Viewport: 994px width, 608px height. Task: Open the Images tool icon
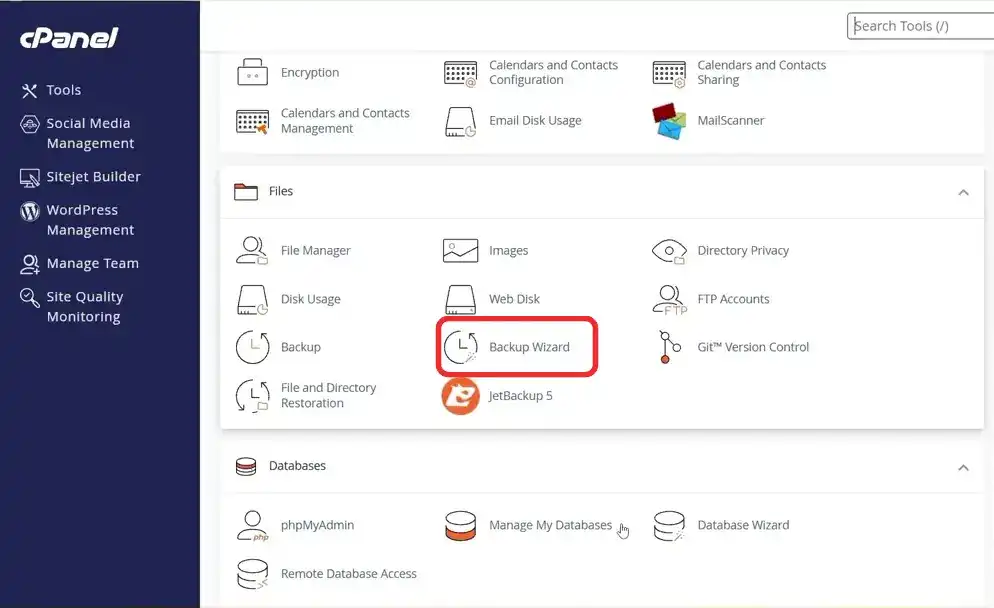(460, 250)
